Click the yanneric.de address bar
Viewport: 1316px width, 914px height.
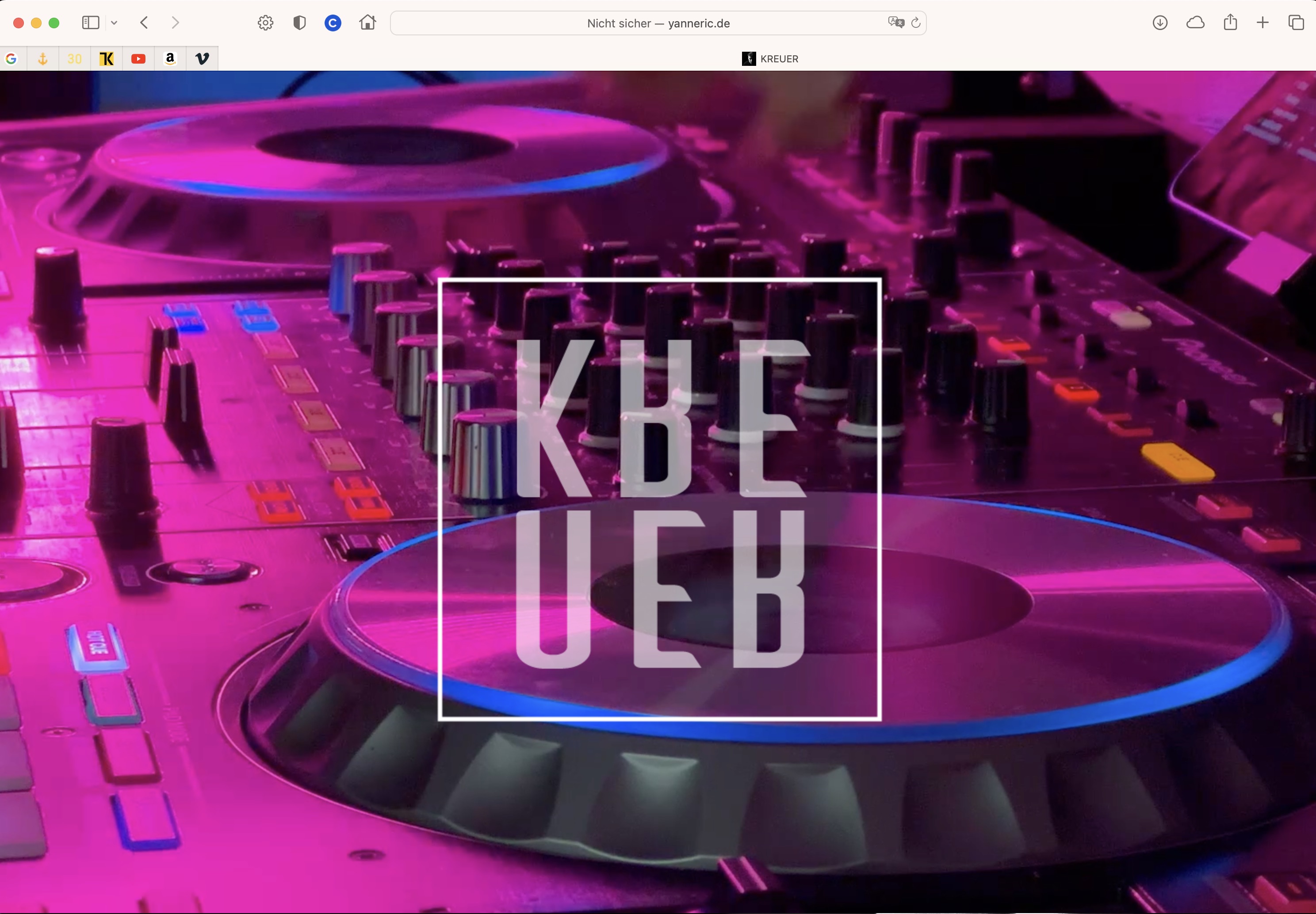(658, 23)
